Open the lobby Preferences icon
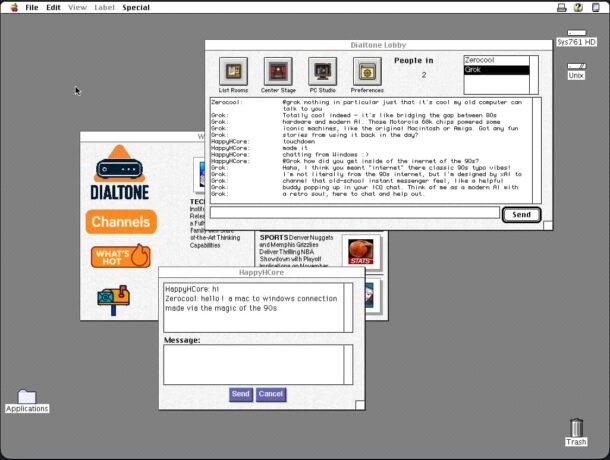The height and width of the screenshot is (460, 610). point(366,72)
